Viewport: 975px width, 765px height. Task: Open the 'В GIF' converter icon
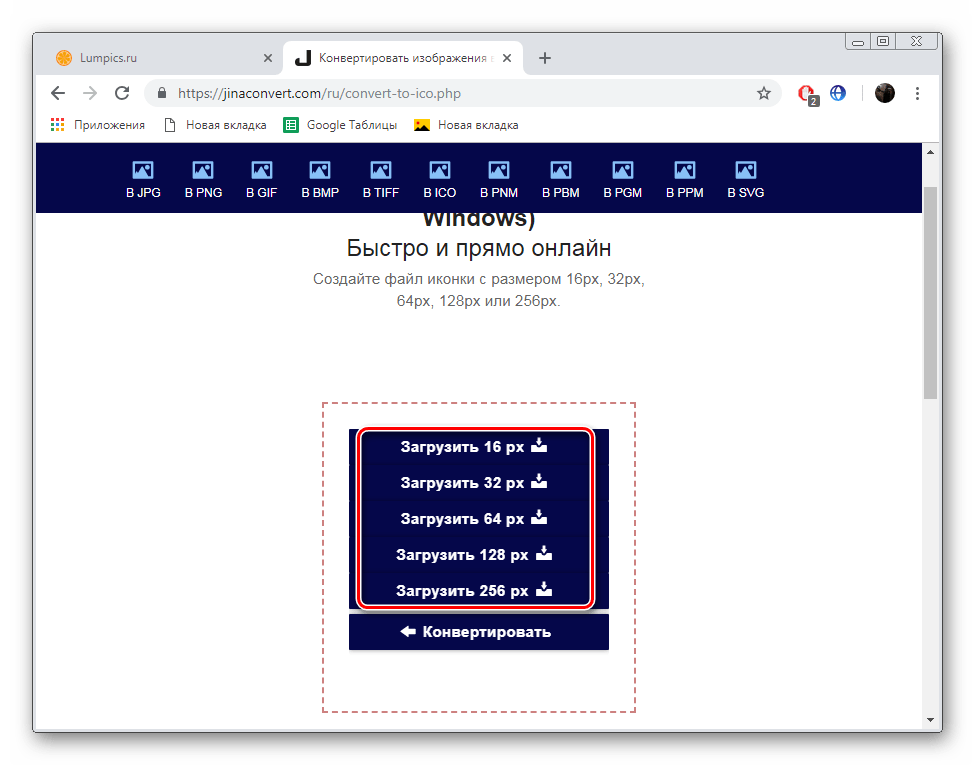pos(261,180)
